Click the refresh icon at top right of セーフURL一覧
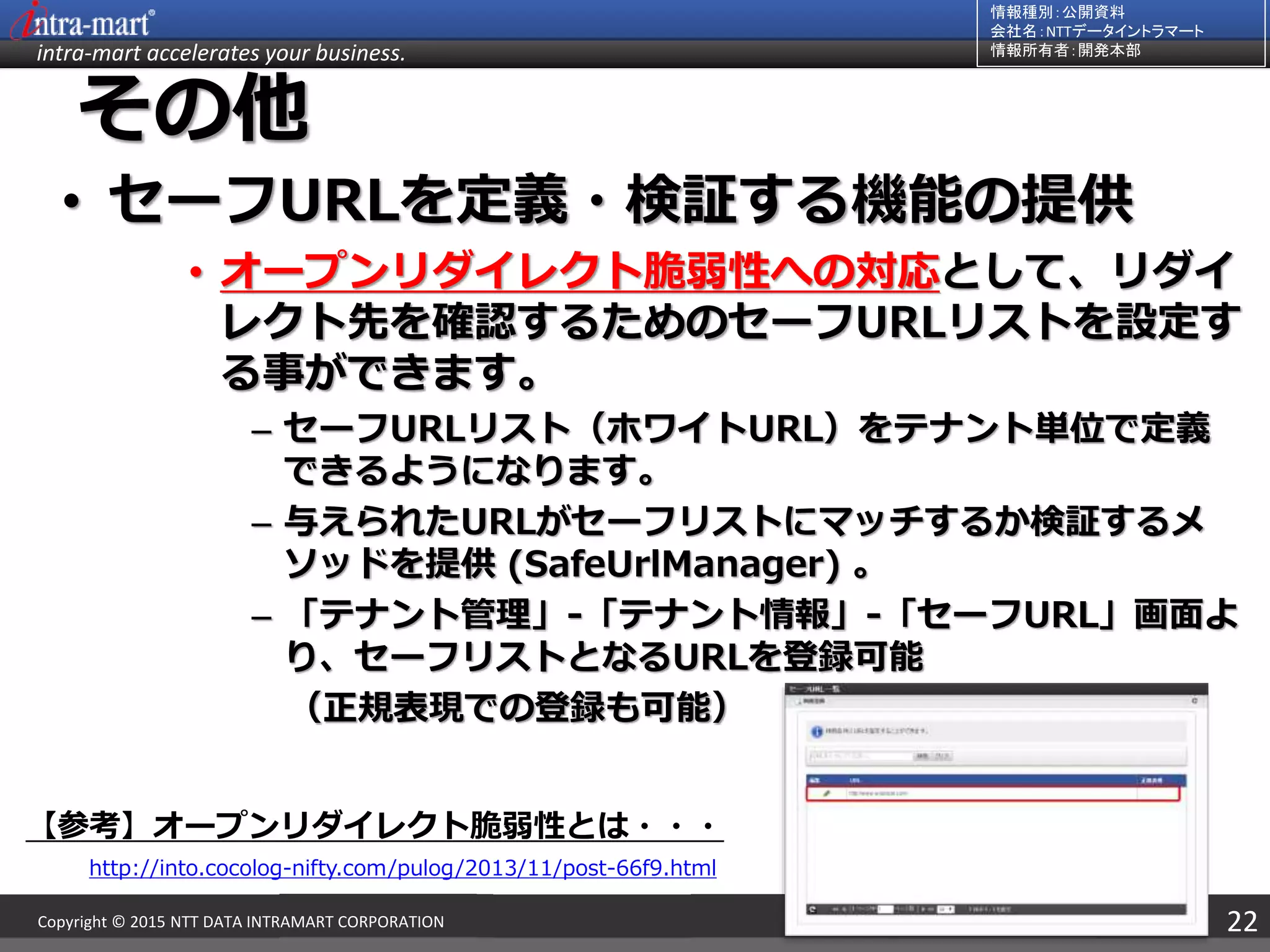 (1194, 701)
